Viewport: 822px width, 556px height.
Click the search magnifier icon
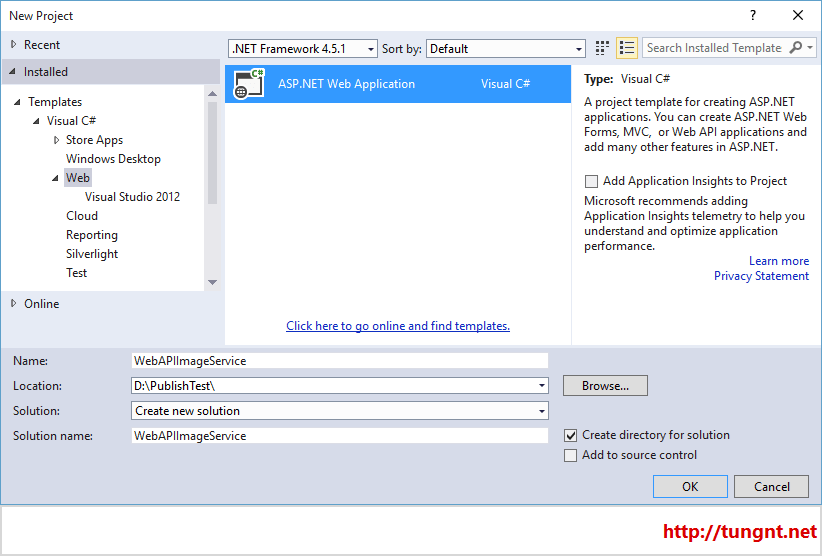[x=795, y=48]
